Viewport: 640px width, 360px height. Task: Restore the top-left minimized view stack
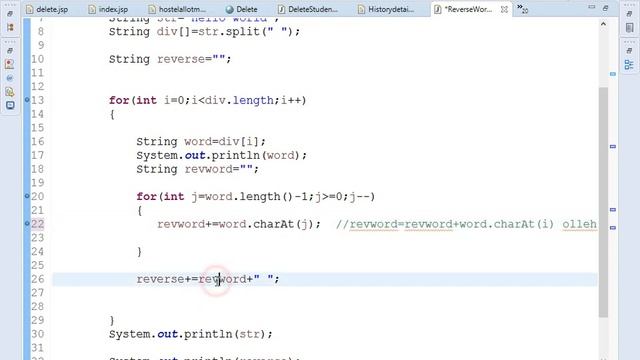coord(10,14)
